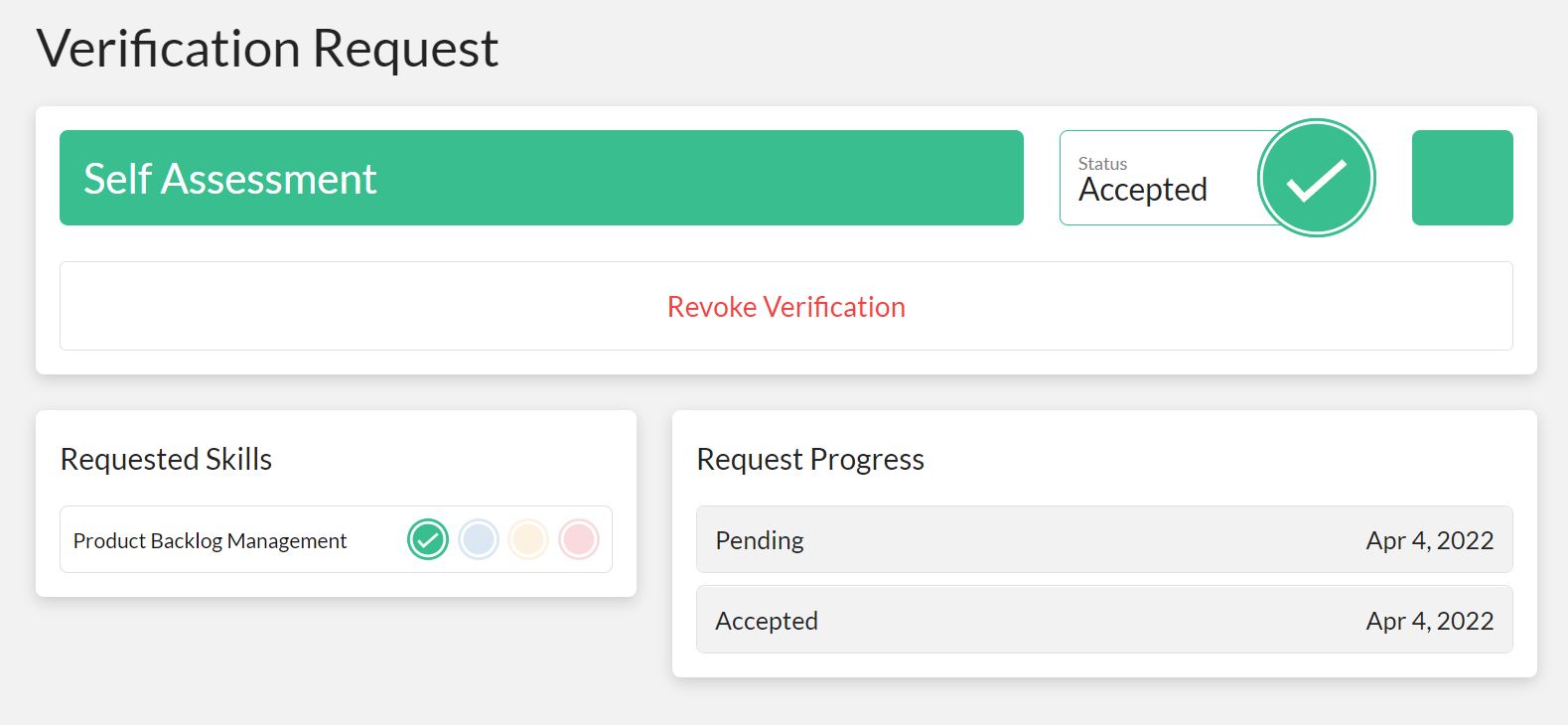Click the small Status label text

1102,164
